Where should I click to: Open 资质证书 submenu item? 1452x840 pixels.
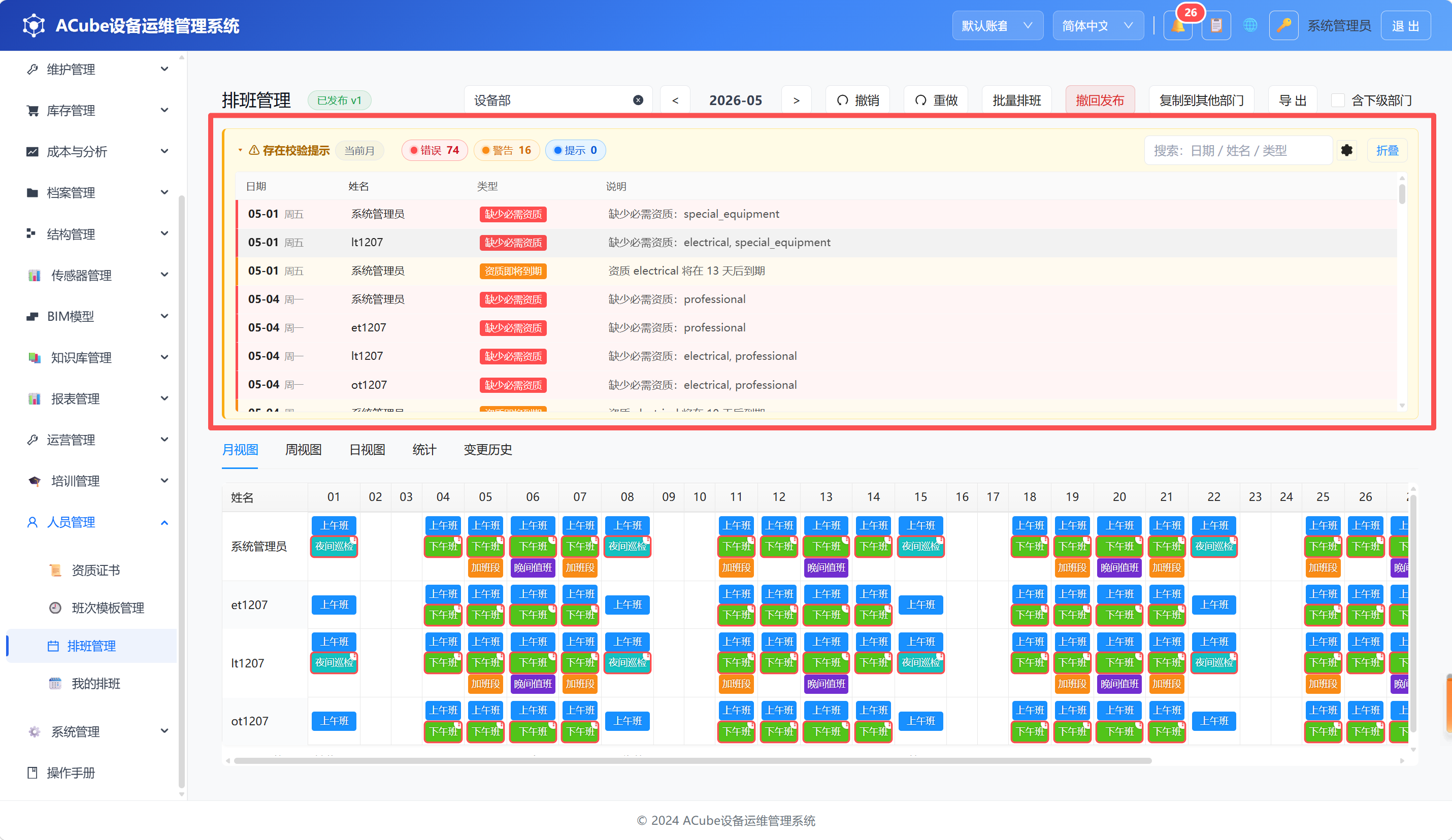click(95, 570)
